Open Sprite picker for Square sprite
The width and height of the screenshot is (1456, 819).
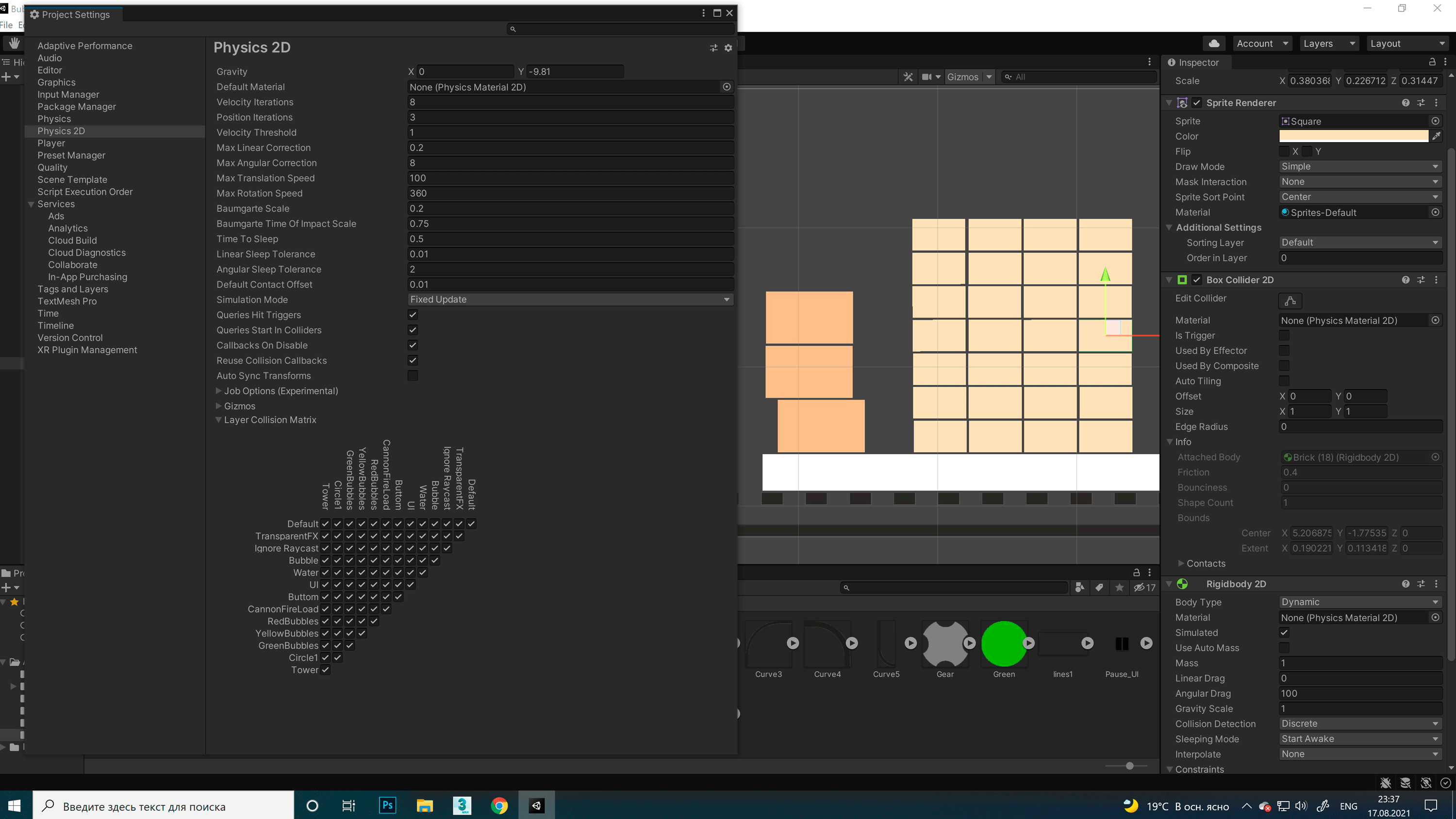tap(1435, 121)
